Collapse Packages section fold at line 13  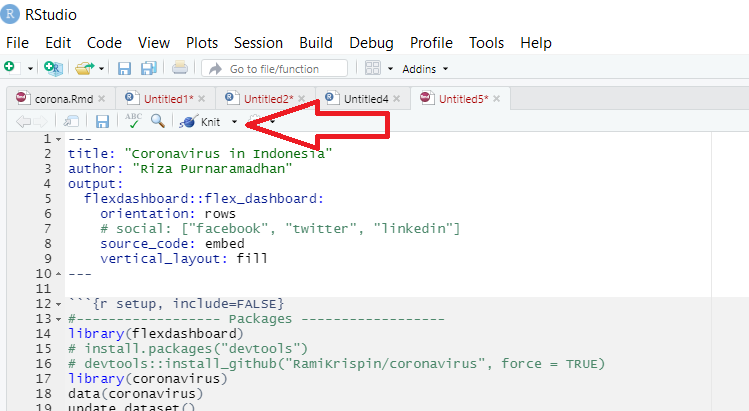coord(59,319)
